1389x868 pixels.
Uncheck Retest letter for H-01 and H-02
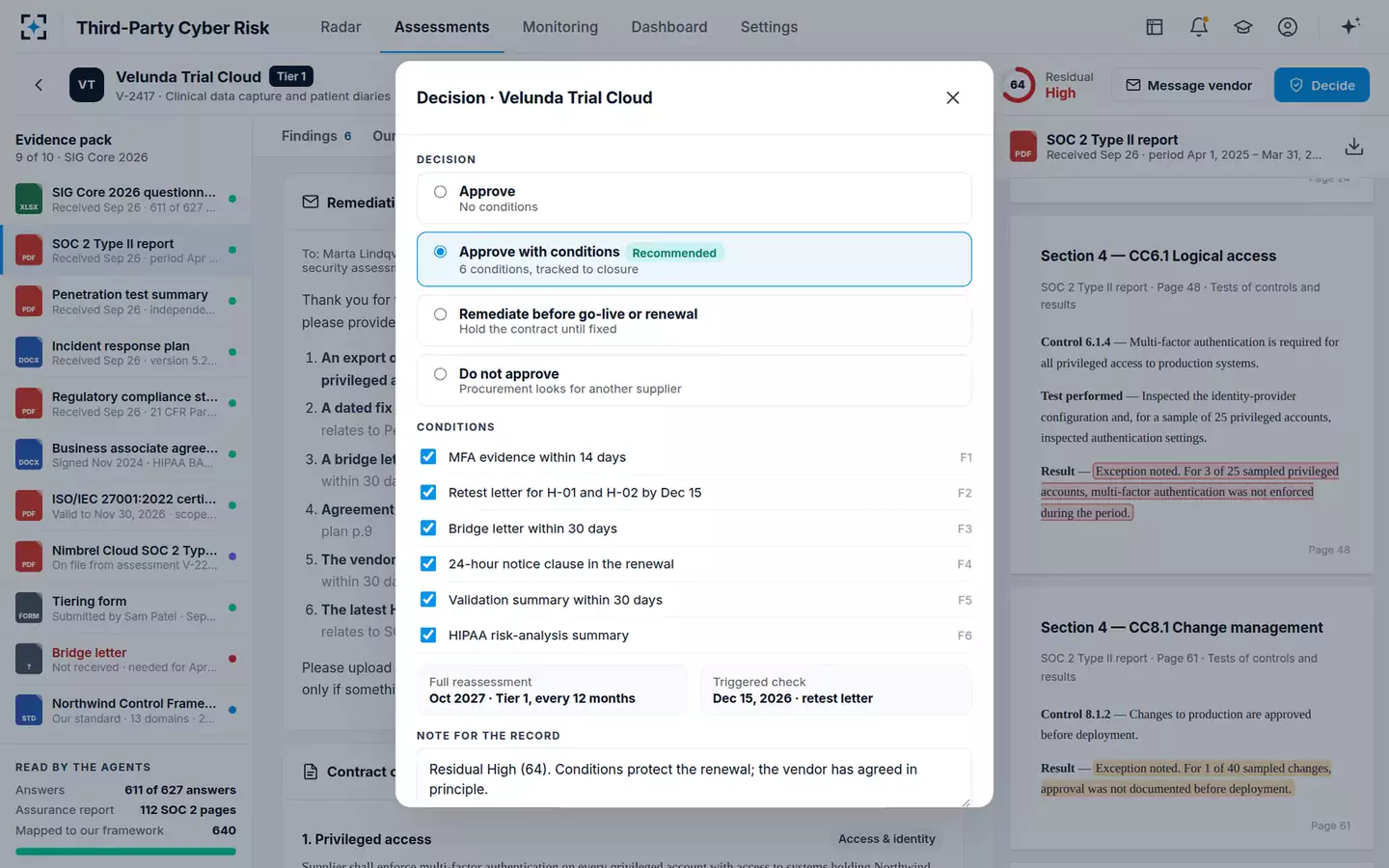coord(428,493)
